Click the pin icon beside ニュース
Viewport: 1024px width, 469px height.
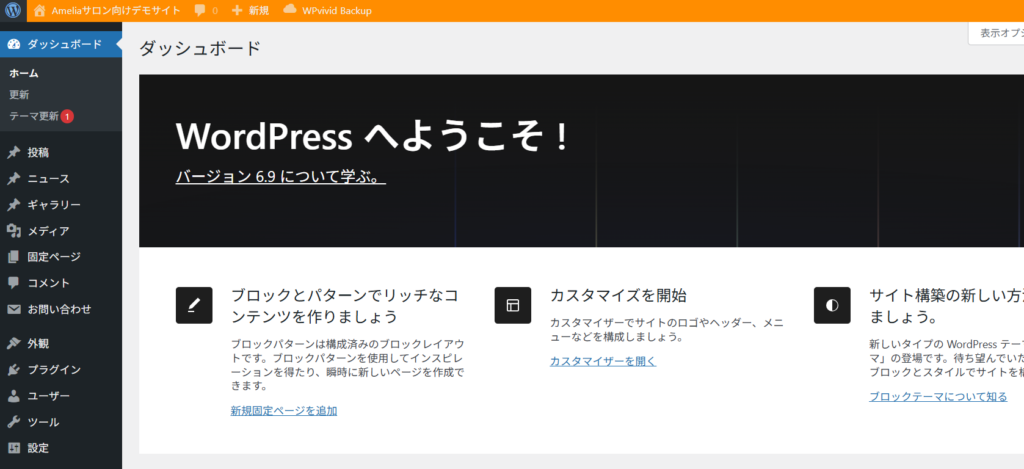[x=14, y=179]
